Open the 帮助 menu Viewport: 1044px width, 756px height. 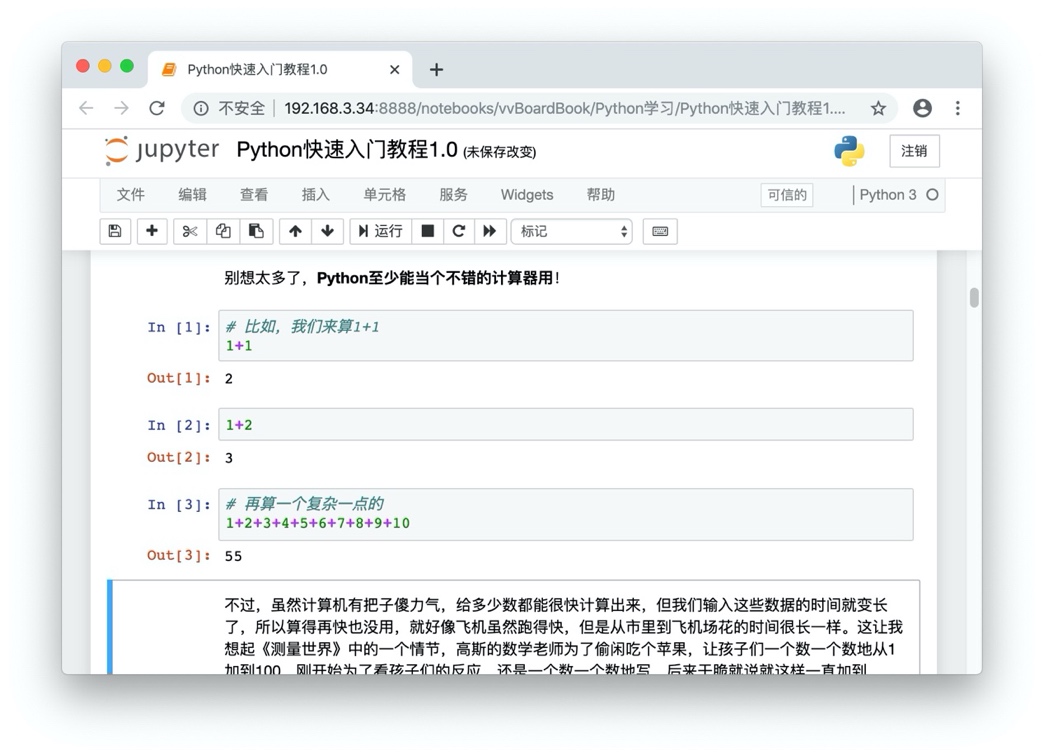(601, 194)
